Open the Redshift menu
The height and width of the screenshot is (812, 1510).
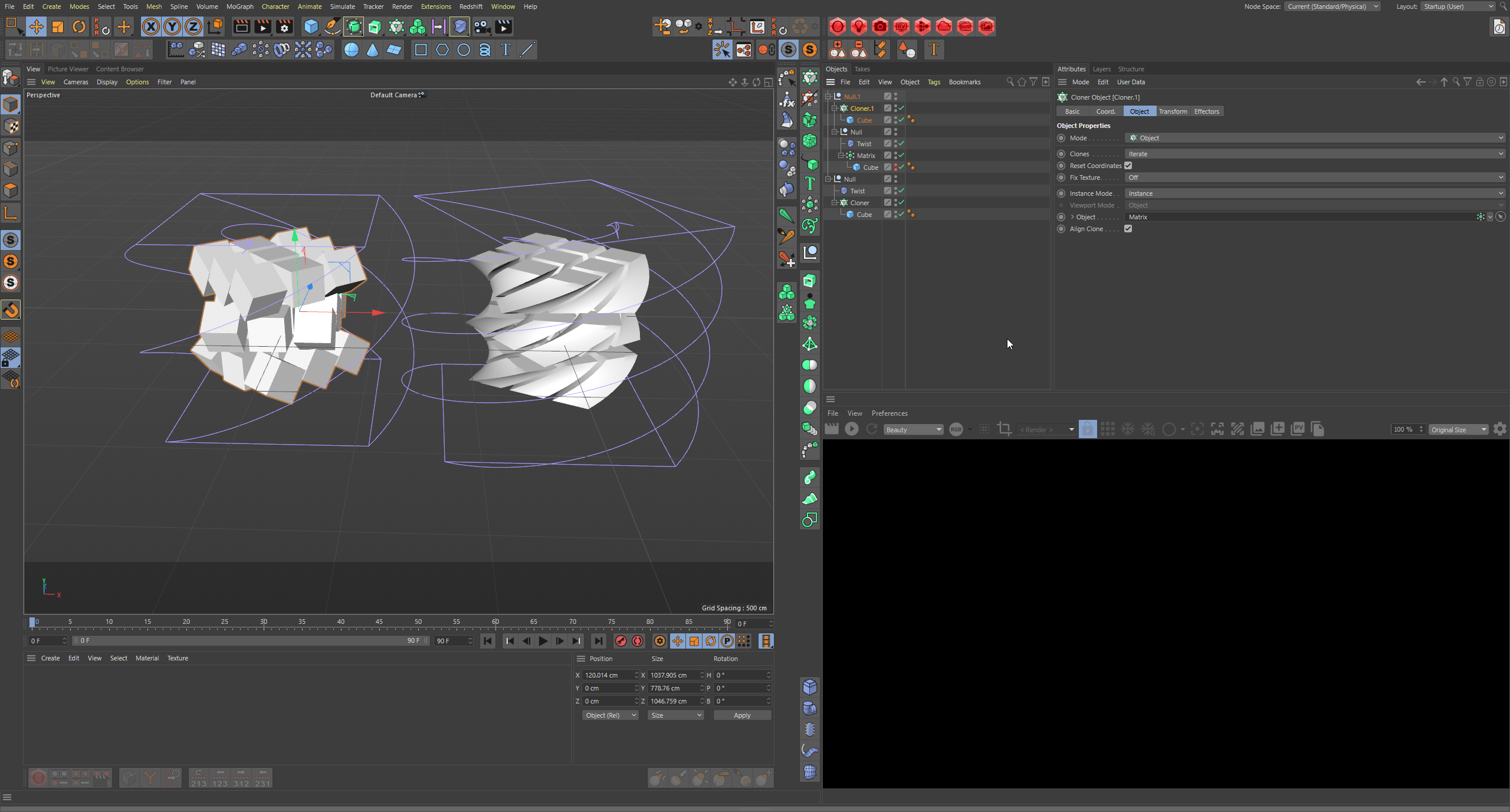point(471,6)
